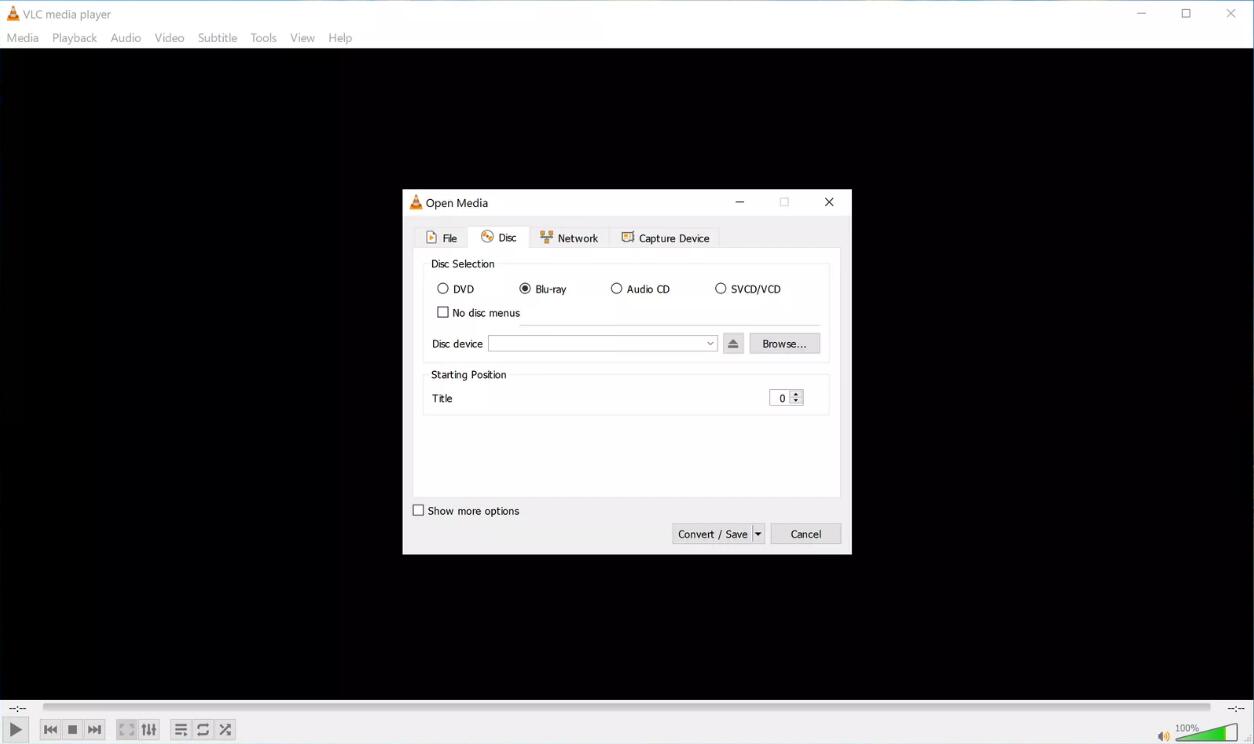Toggle fullscreen video mode

tap(127, 730)
